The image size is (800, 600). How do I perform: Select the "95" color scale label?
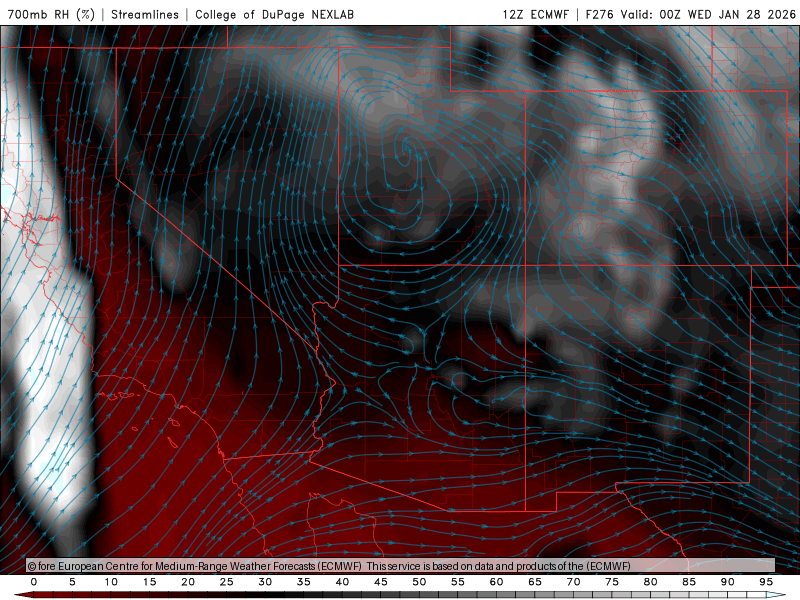click(766, 582)
